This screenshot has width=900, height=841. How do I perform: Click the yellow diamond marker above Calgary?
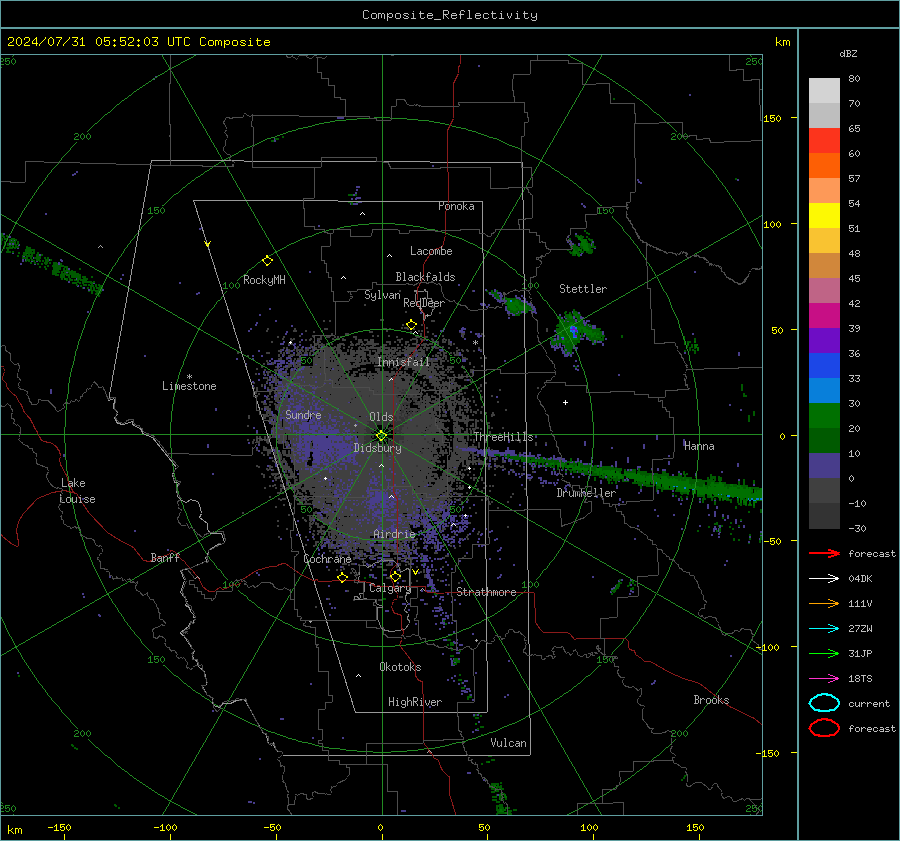click(395, 576)
